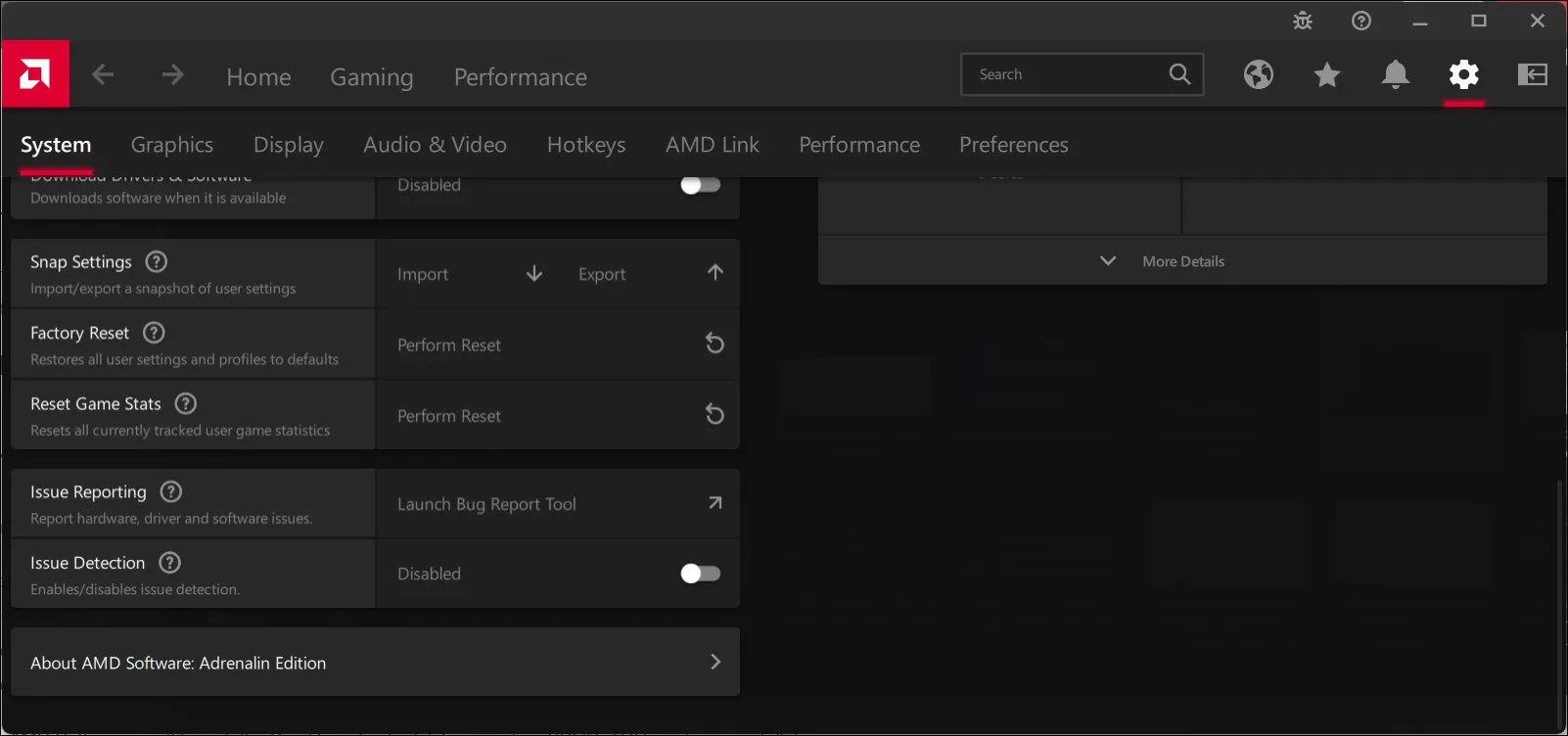Enable Issue Detection toggle
The height and width of the screenshot is (736, 1568).
[701, 574]
